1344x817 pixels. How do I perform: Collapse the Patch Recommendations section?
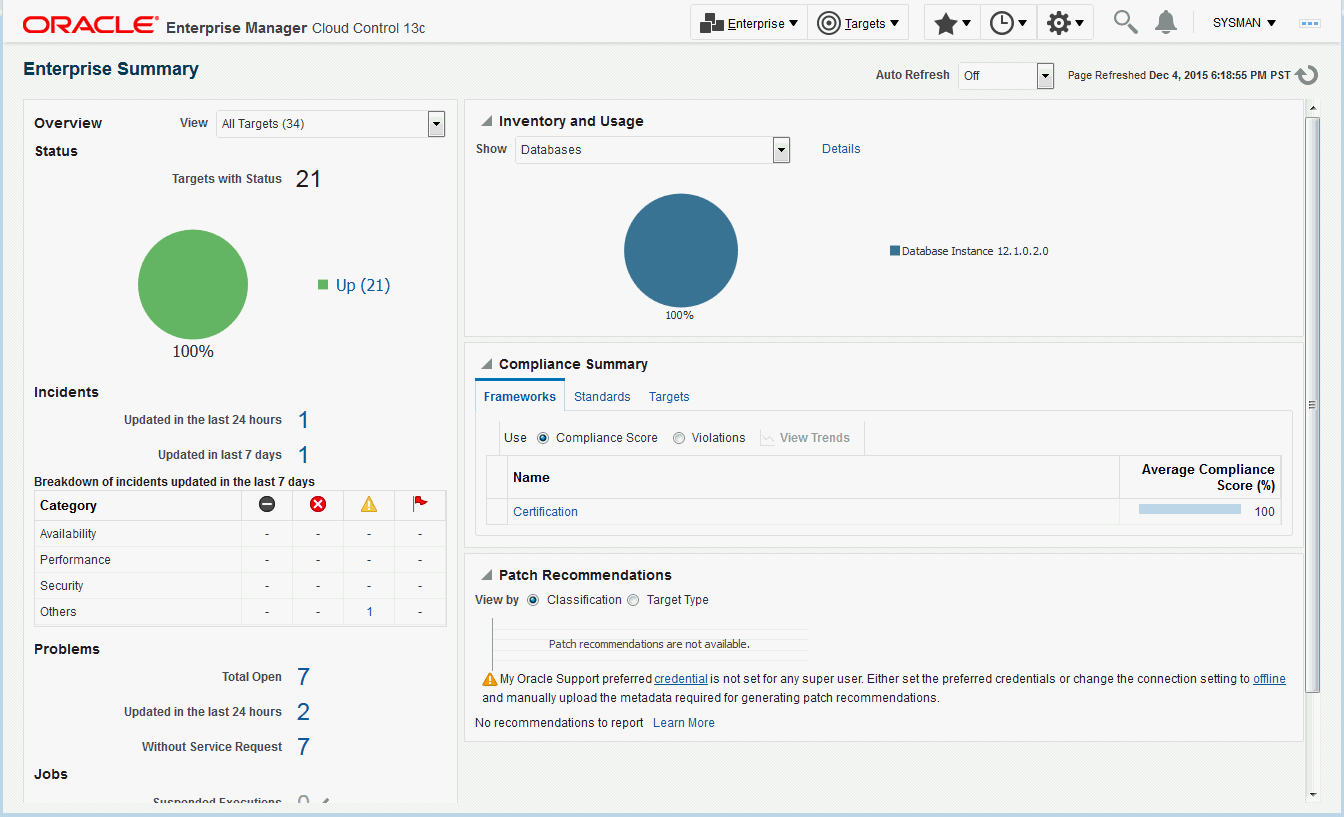[x=487, y=575]
